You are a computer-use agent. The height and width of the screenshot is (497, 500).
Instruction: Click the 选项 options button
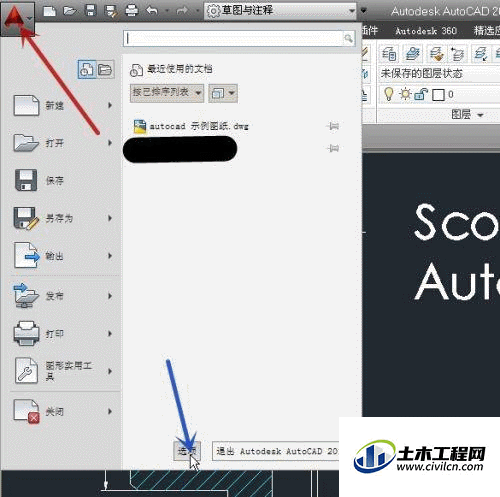187,451
